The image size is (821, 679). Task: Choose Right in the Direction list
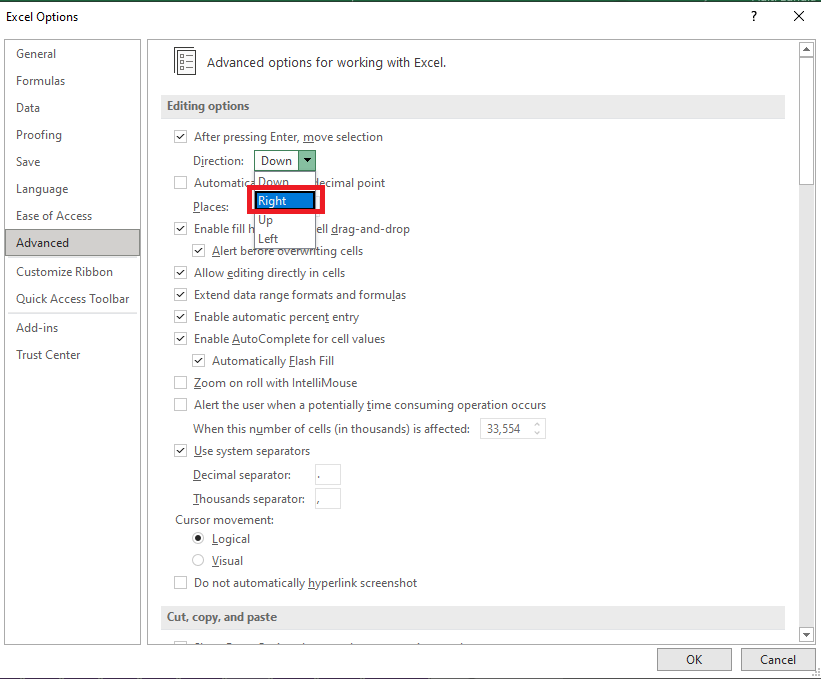285,201
